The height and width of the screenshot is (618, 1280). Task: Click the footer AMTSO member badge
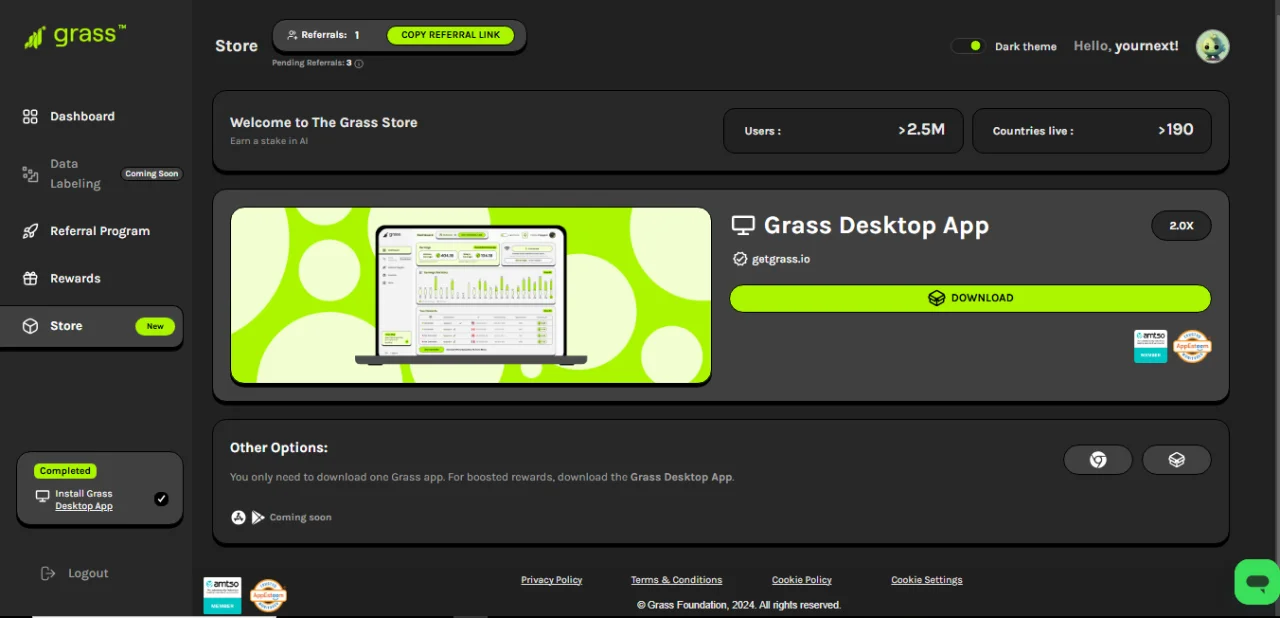pyautogui.click(x=222, y=595)
